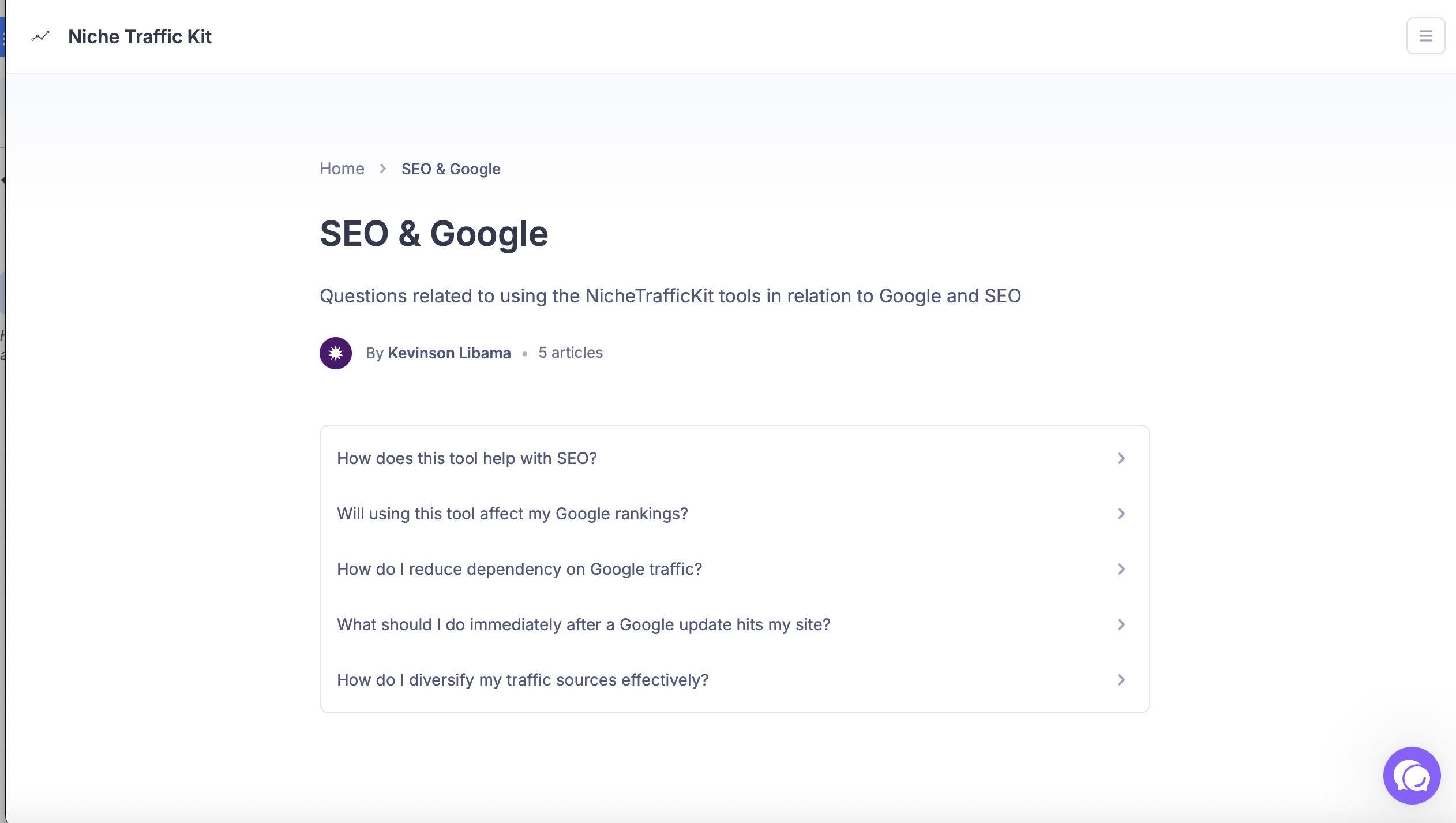This screenshot has height=823, width=1456.
Task: Open 'Will using this tool affect my Google rankings?'
Action: 512,514
